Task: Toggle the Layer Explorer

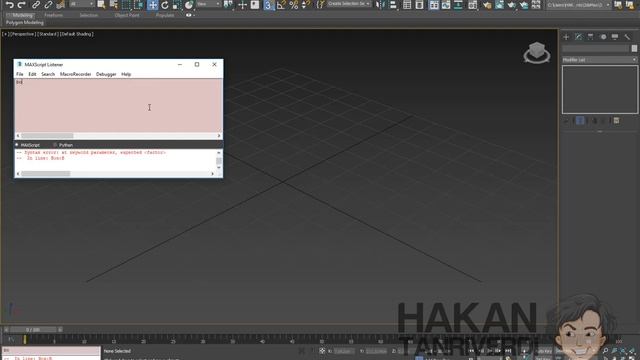Action: pyautogui.click(x=419, y=5)
